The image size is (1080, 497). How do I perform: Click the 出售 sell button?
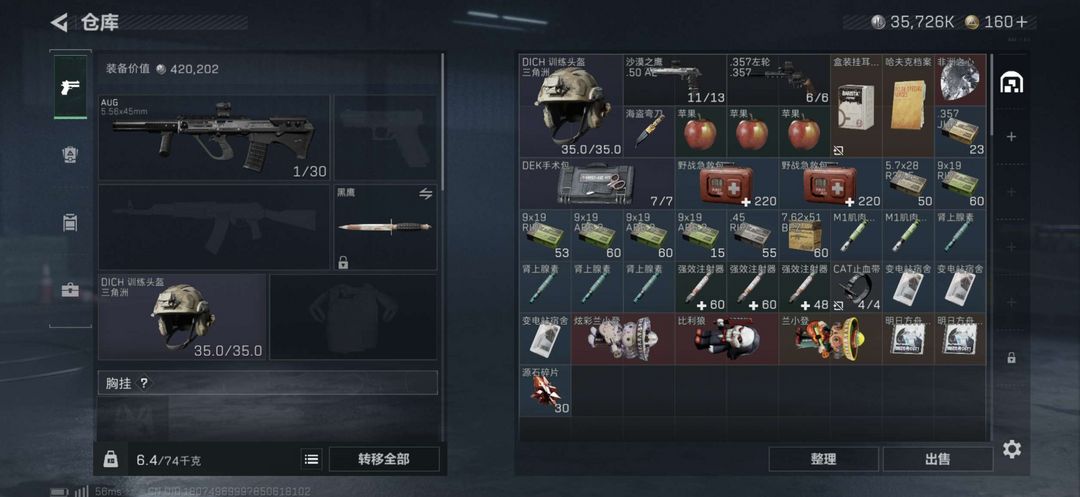point(937,459)
